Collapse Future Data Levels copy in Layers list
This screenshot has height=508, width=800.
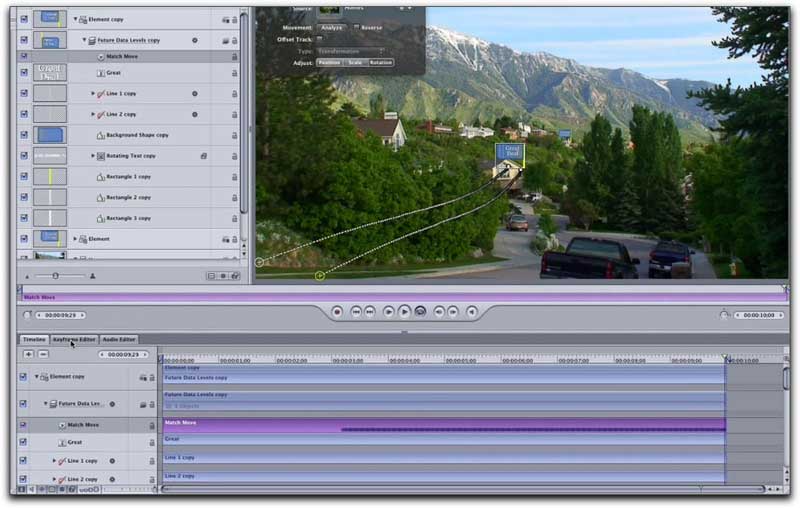coord(84,40)
